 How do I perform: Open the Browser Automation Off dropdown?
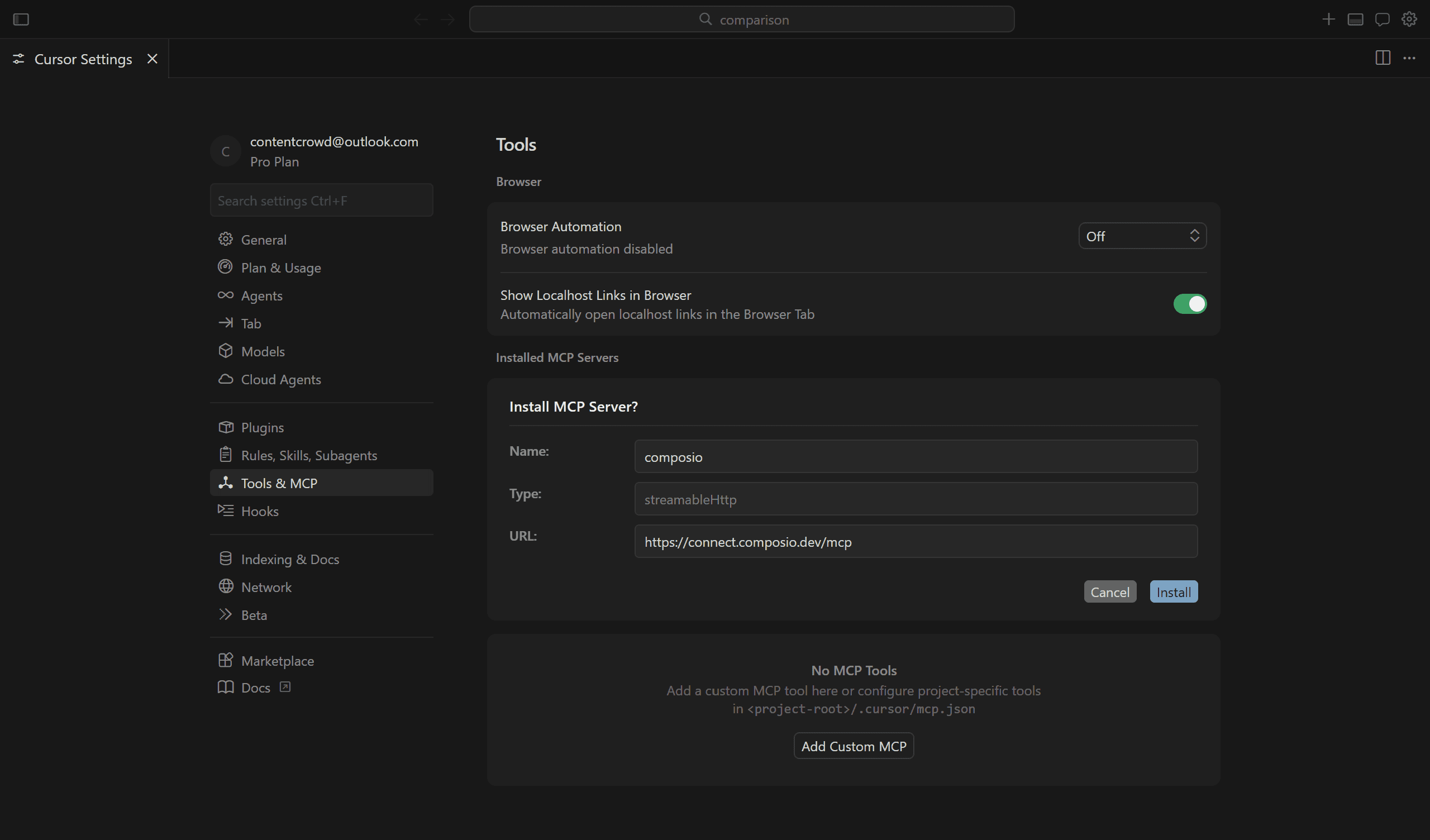pyautogui.click(x=1142, y=236)
